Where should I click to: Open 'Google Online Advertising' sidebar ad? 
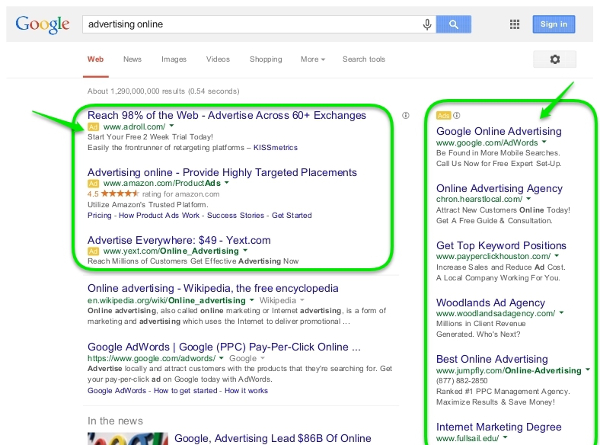pyautogui.click(x=499, y=131)
